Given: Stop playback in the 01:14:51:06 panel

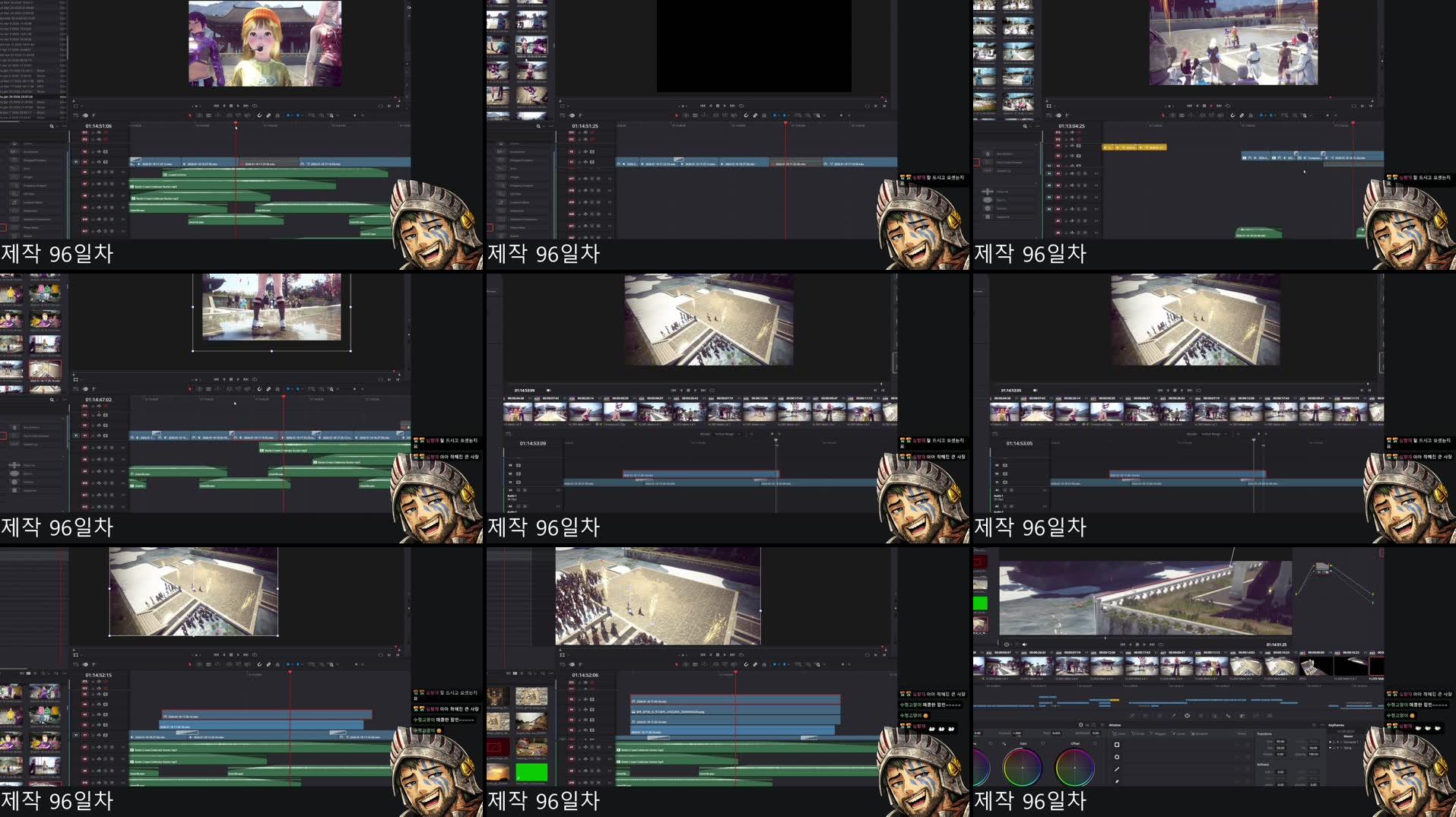Looking at the screenshot, I should pyautogui.click(x=231, y=106).
